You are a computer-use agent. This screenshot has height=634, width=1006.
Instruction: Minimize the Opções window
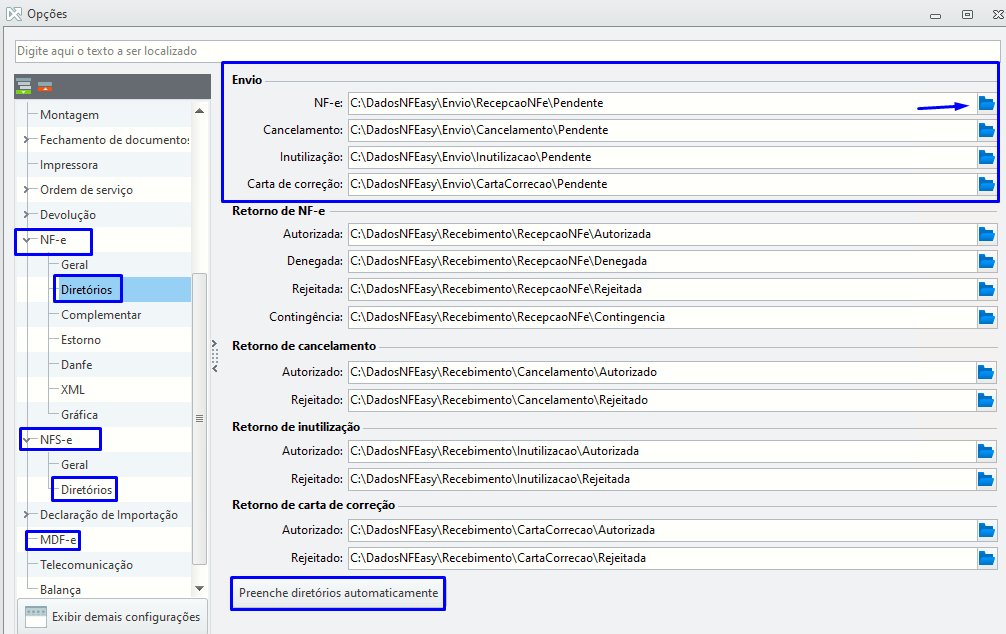pos(935,15)
